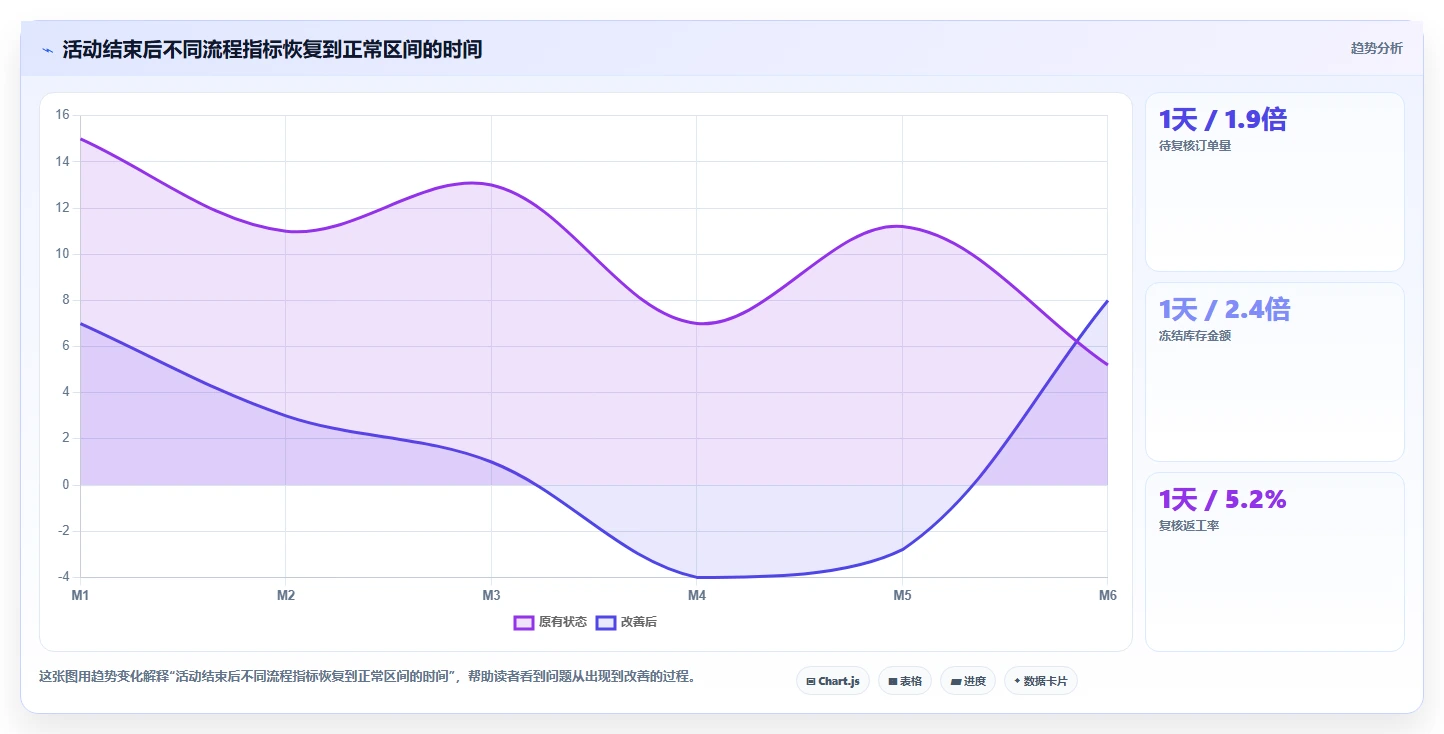Click the 1天 / 1.9倍 value

pos(1222,120)
